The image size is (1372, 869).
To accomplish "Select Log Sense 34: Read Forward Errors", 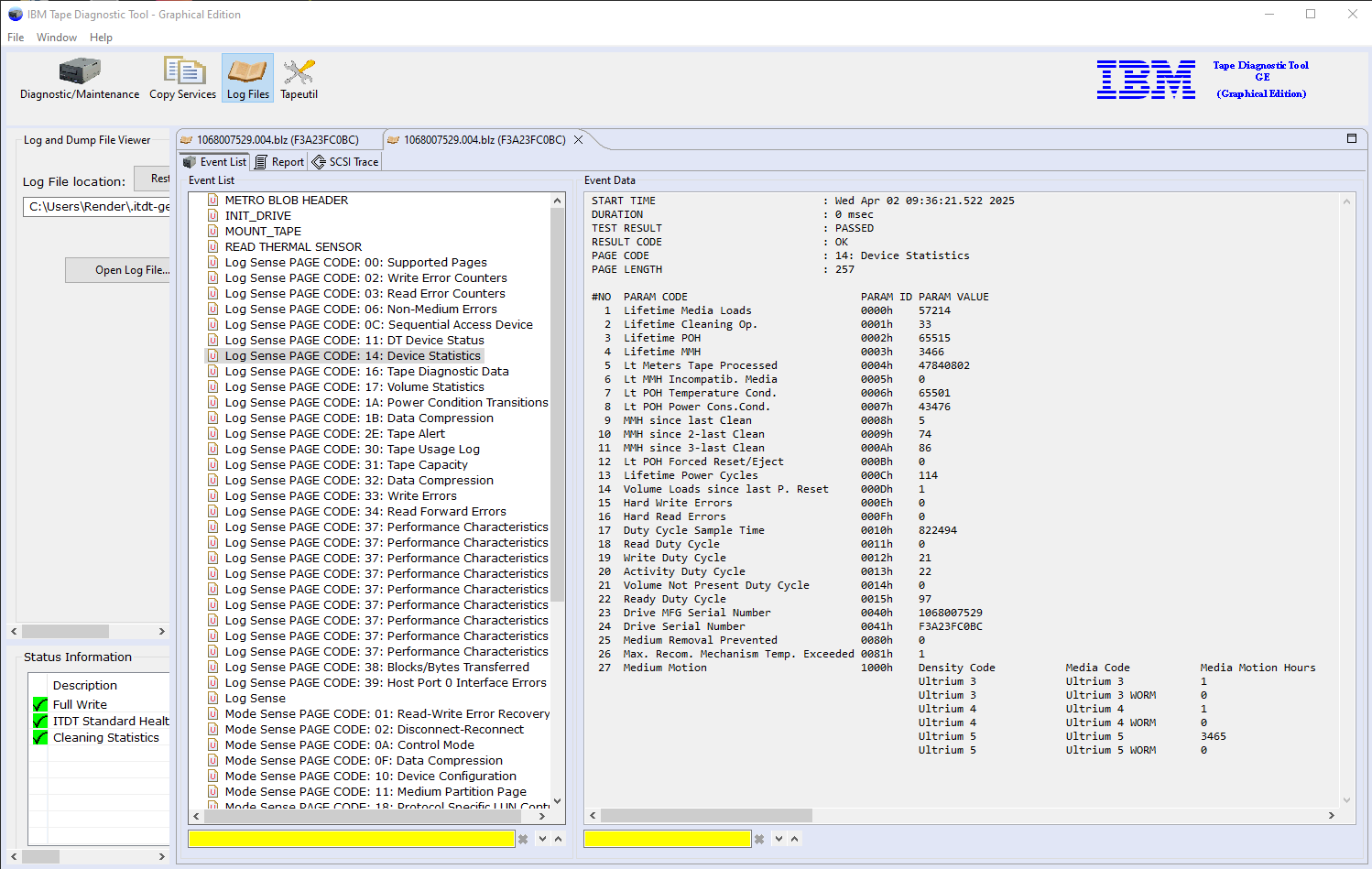I will click(x=365, y=511).
